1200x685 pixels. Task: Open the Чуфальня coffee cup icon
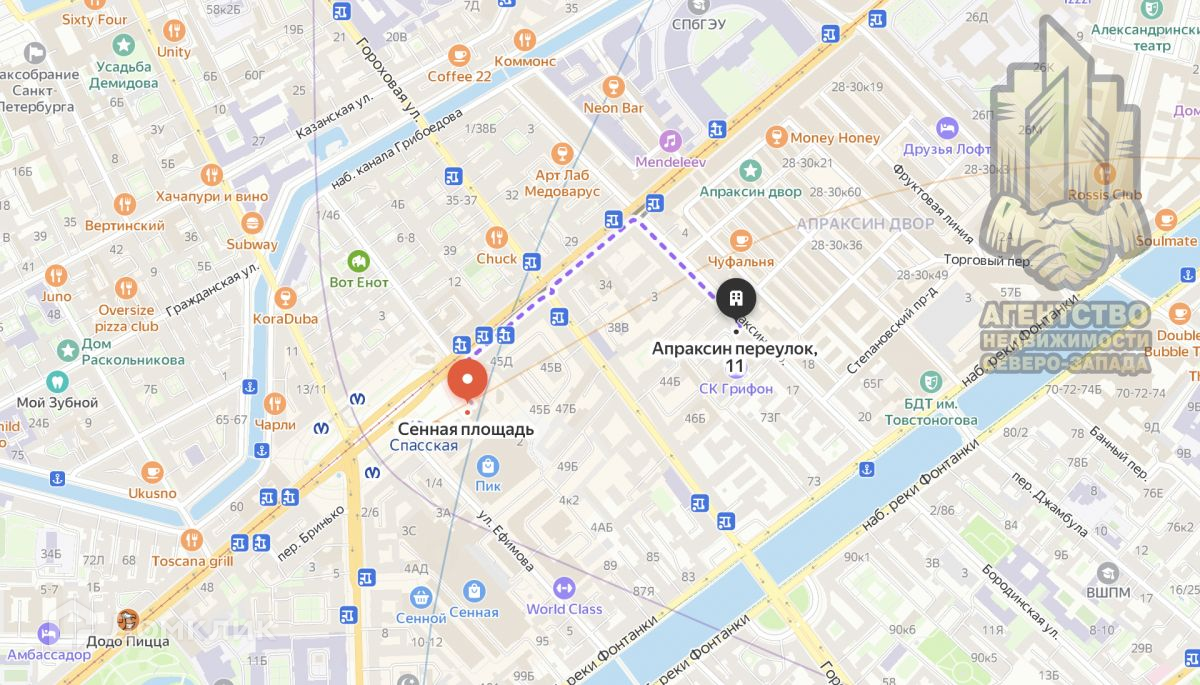[x=740, y=240]
